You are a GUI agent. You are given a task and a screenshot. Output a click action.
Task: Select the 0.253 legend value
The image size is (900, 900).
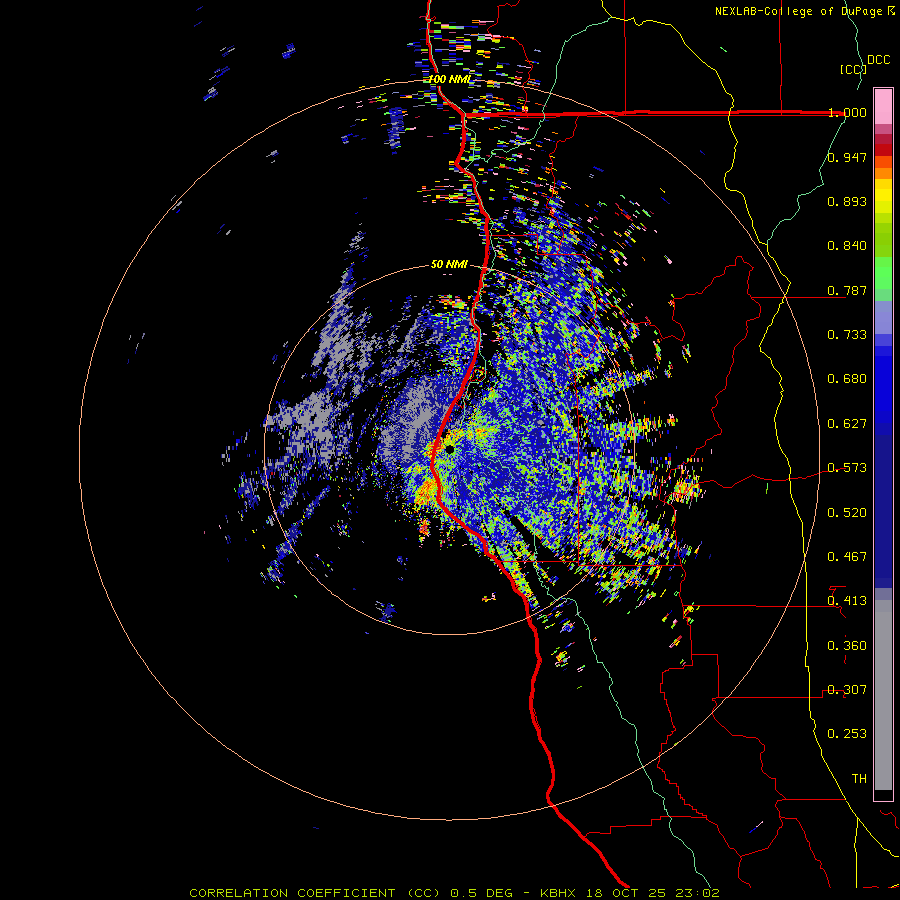click(x=847, y=734)
